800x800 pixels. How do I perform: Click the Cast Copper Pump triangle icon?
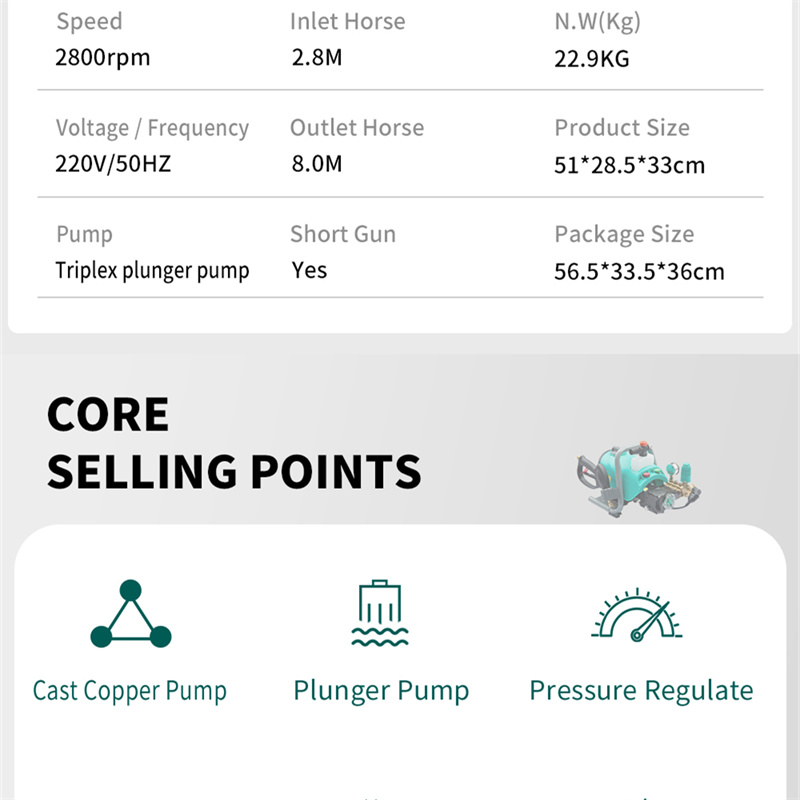[x=131, y=614]
